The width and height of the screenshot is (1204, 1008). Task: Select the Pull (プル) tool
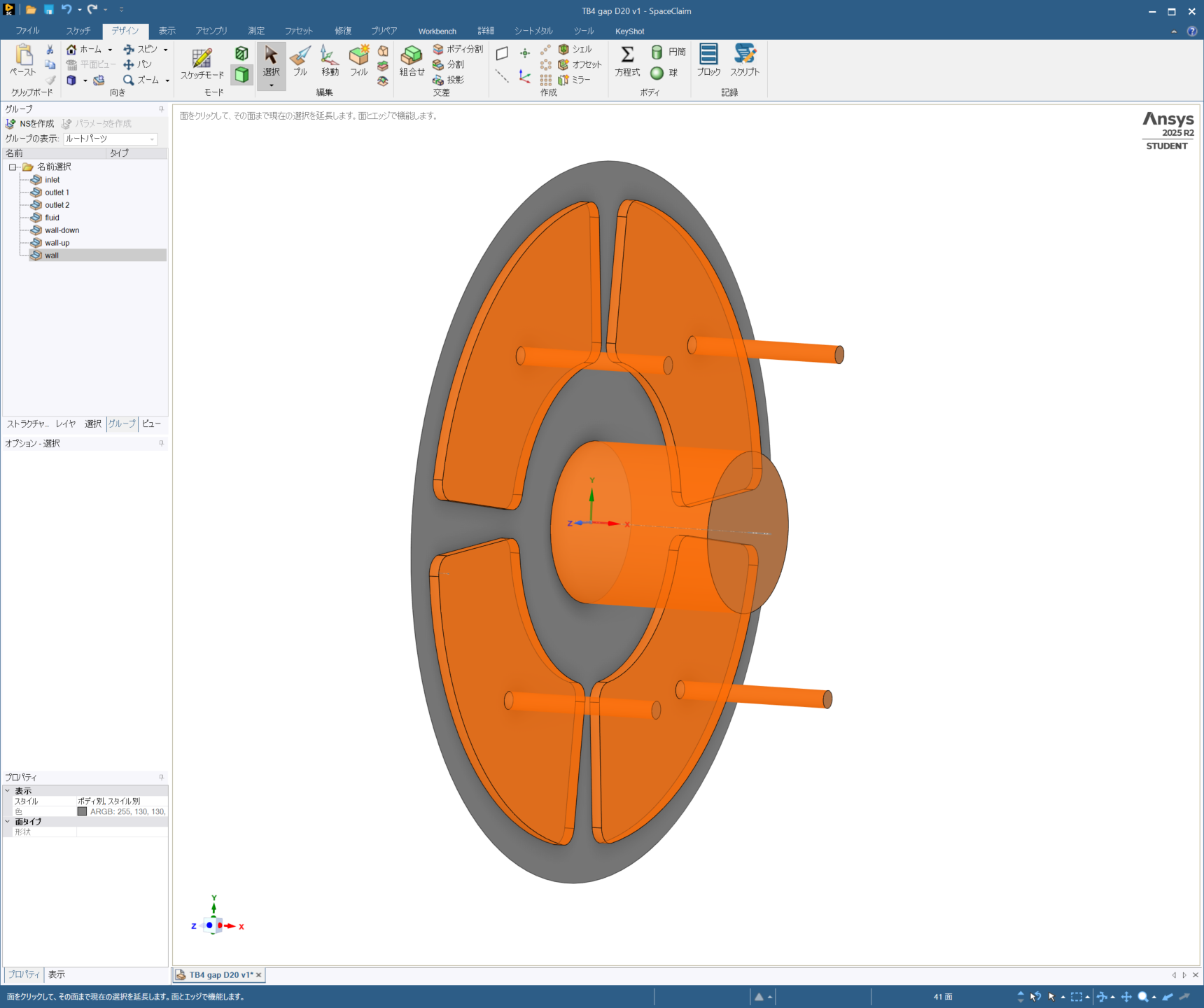coord(300,60)
